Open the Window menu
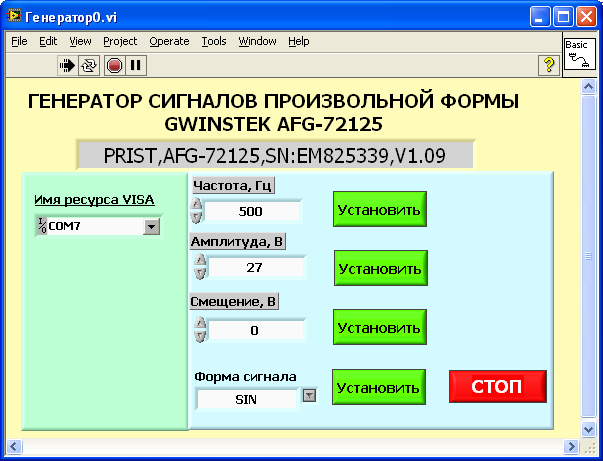The image size is (603, 461). click(x=257, y=41)
